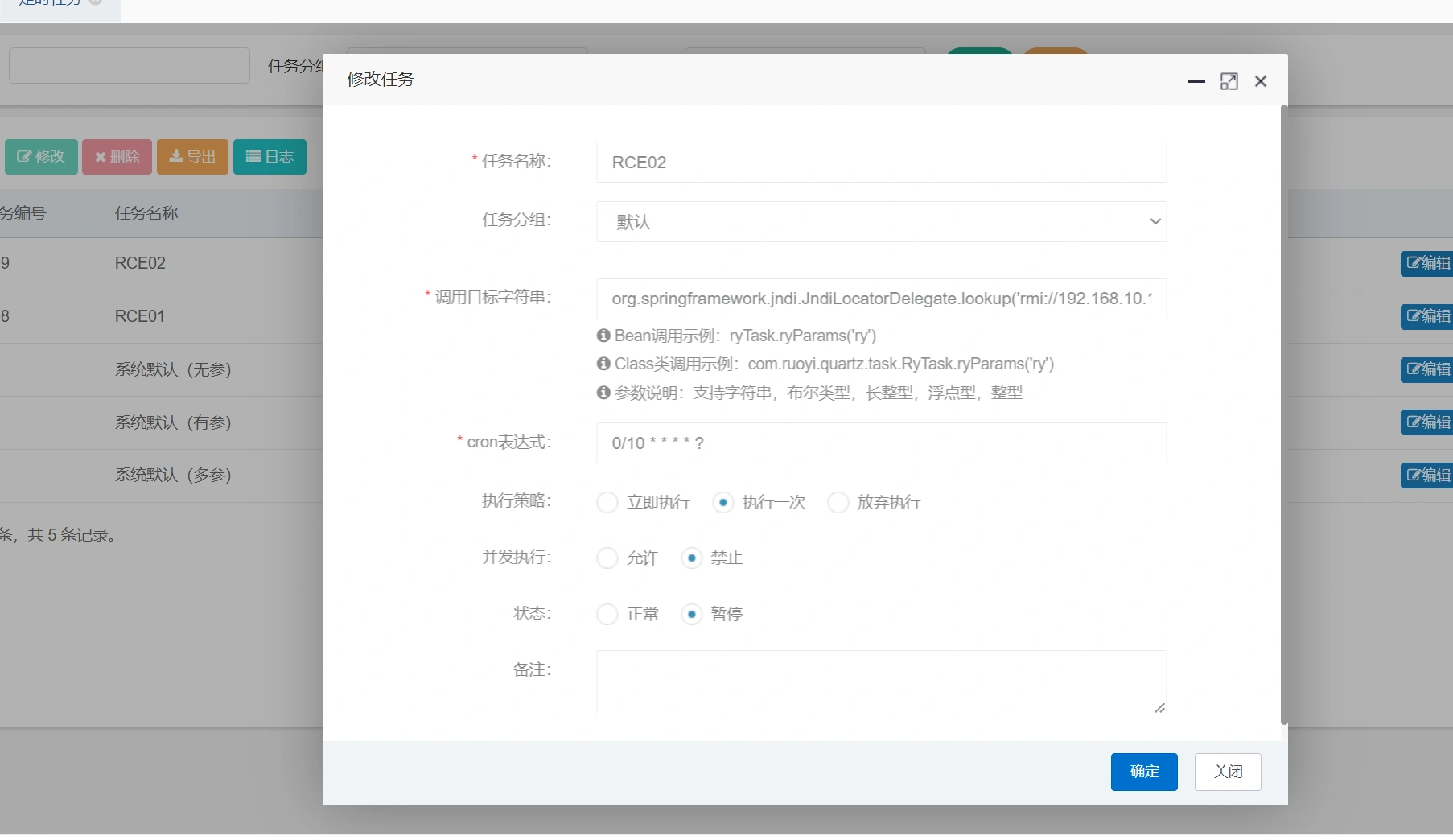Open the 任务分组 dropdown showing 默认
Screen dimensions: 1453x840
click(881, 222)
